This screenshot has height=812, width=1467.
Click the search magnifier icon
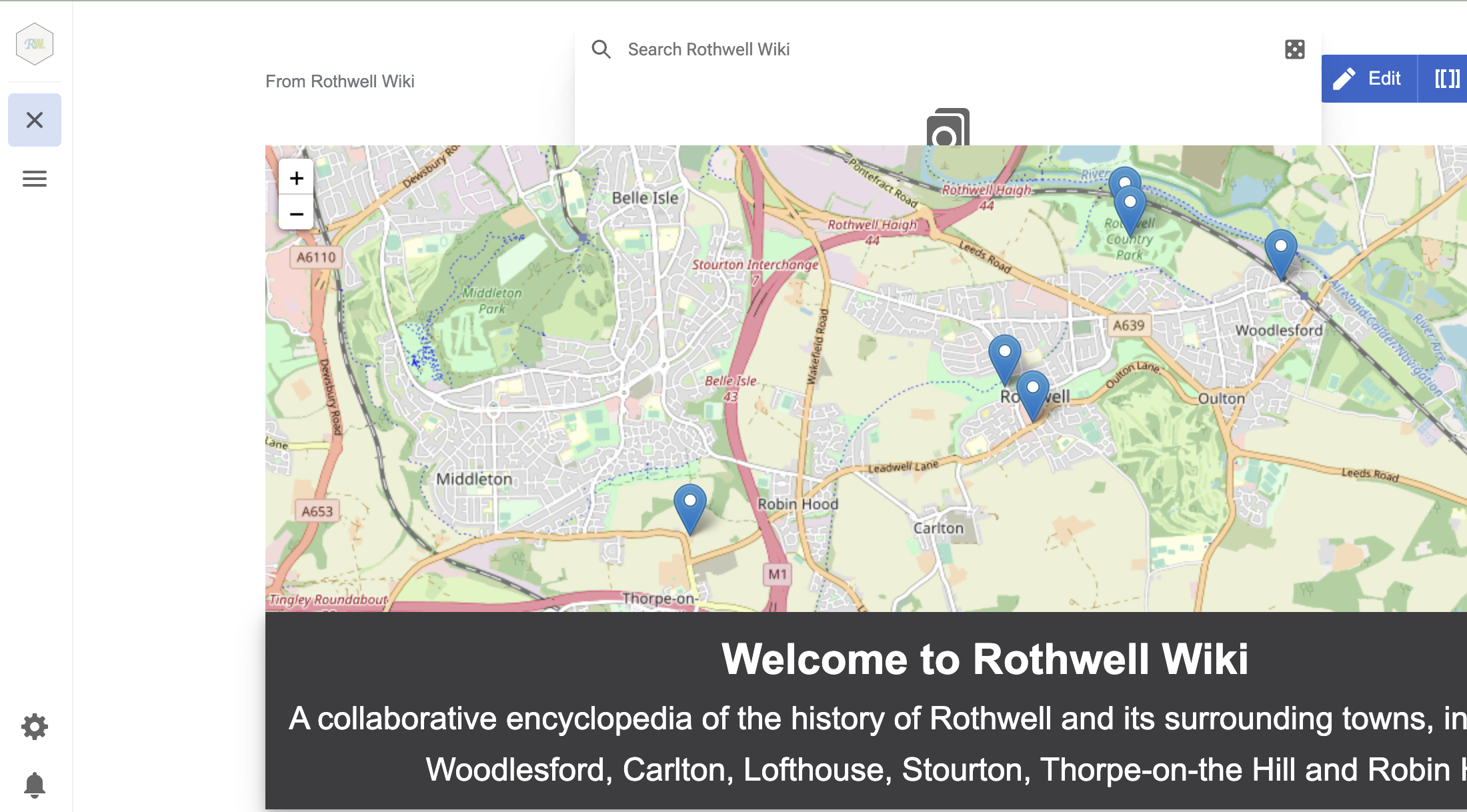click(x=601, y=49)
